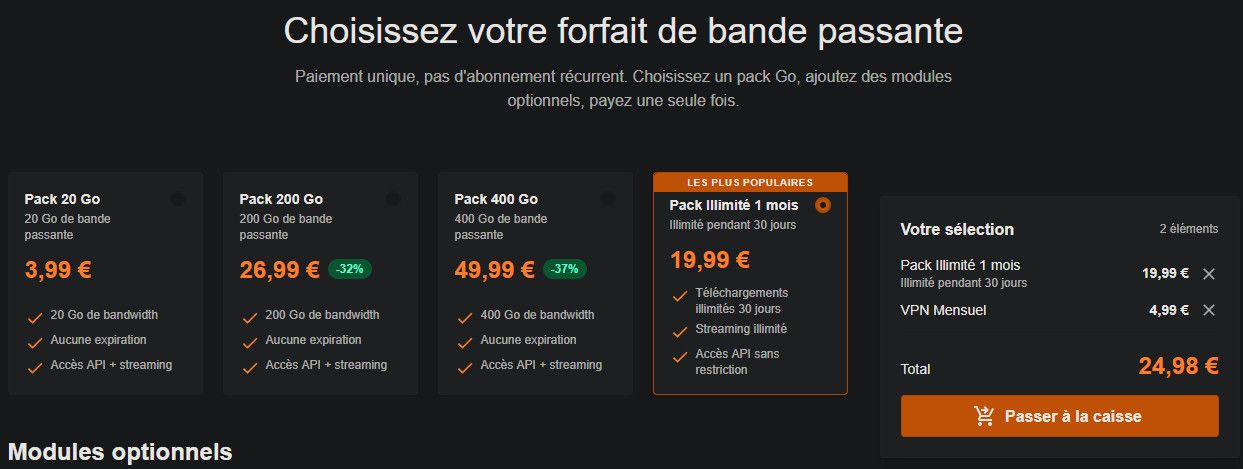Click the Pack 20 Go title
Viewport: 1243px width, 469px height.
(62, 199)
